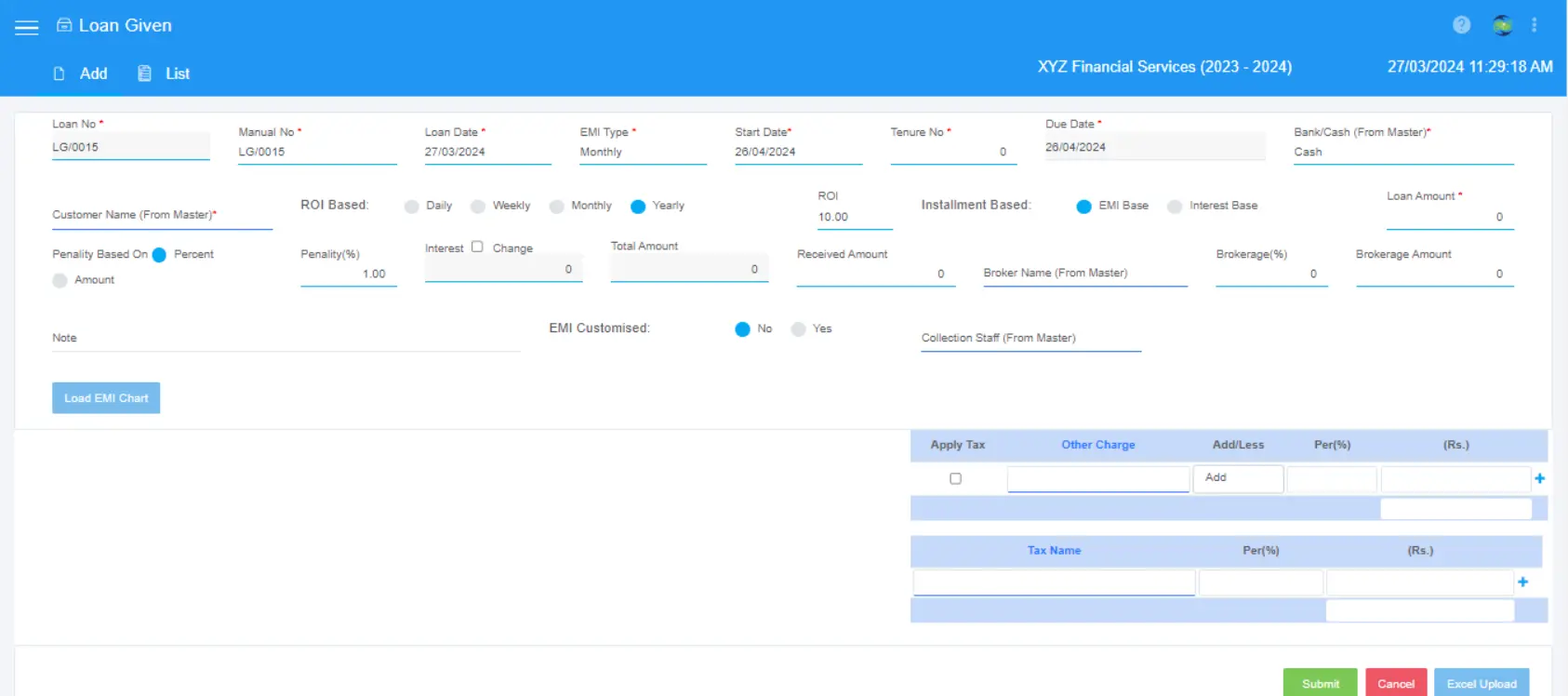Click the Tax Name column header

1054,551
